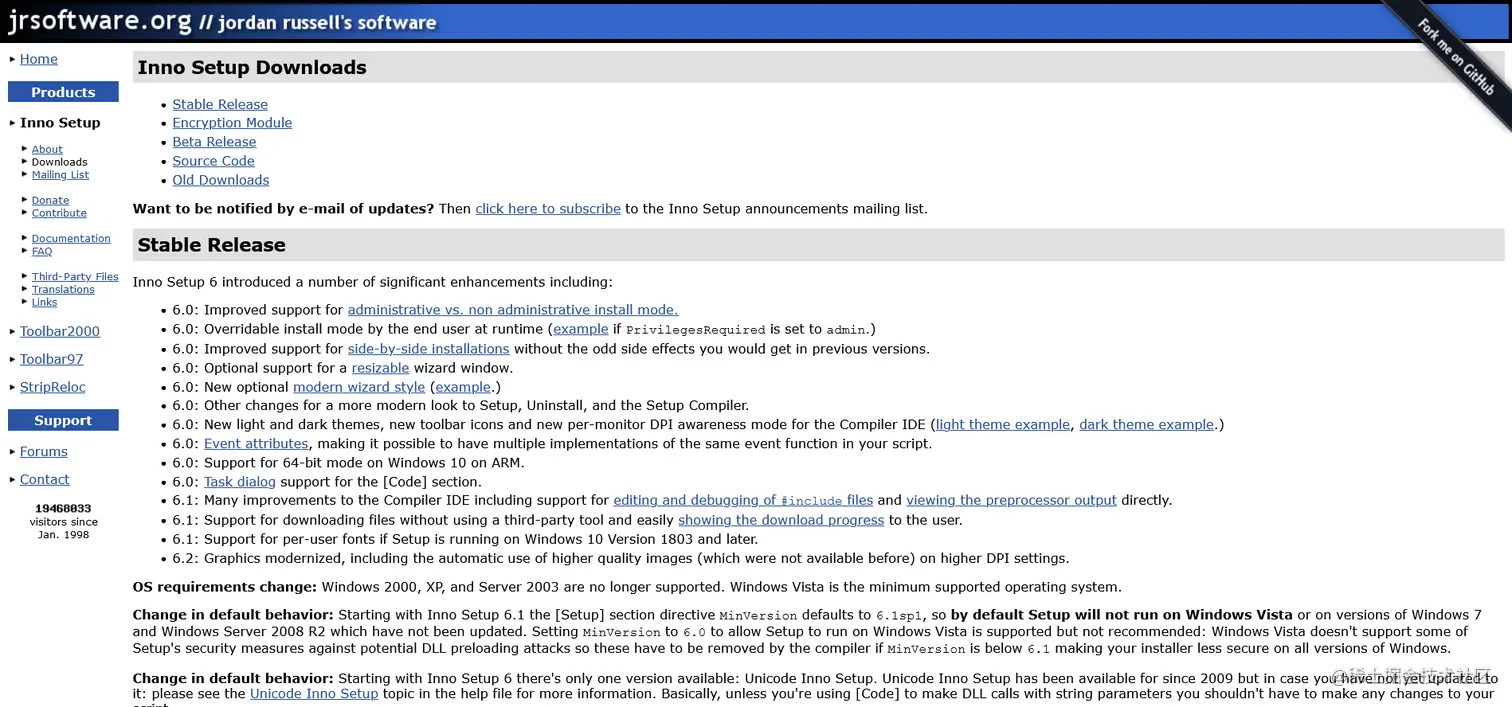Click the visitor counter 19468033
Image resolution: width=1512 pixels, height=707 pixels.
click(x=63, y=509)
